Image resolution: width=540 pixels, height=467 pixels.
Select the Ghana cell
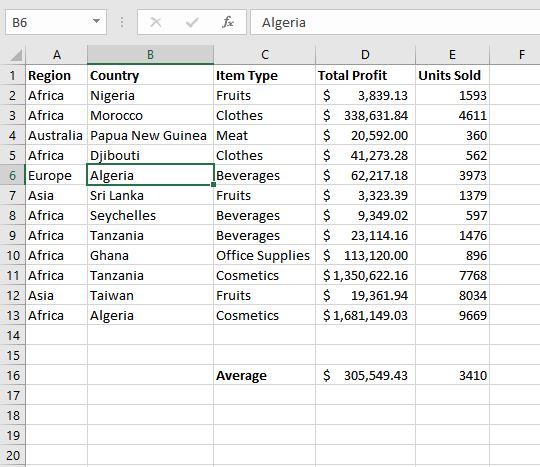[150, 255]
